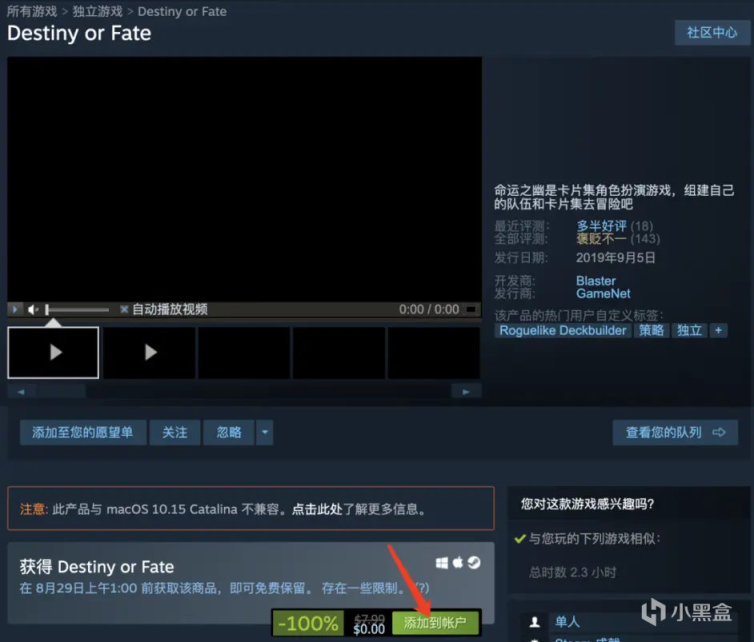Toggle the 自动播放视频 checkbox
The width and height of the screenshot is (754, 642).
click(124, 309)
